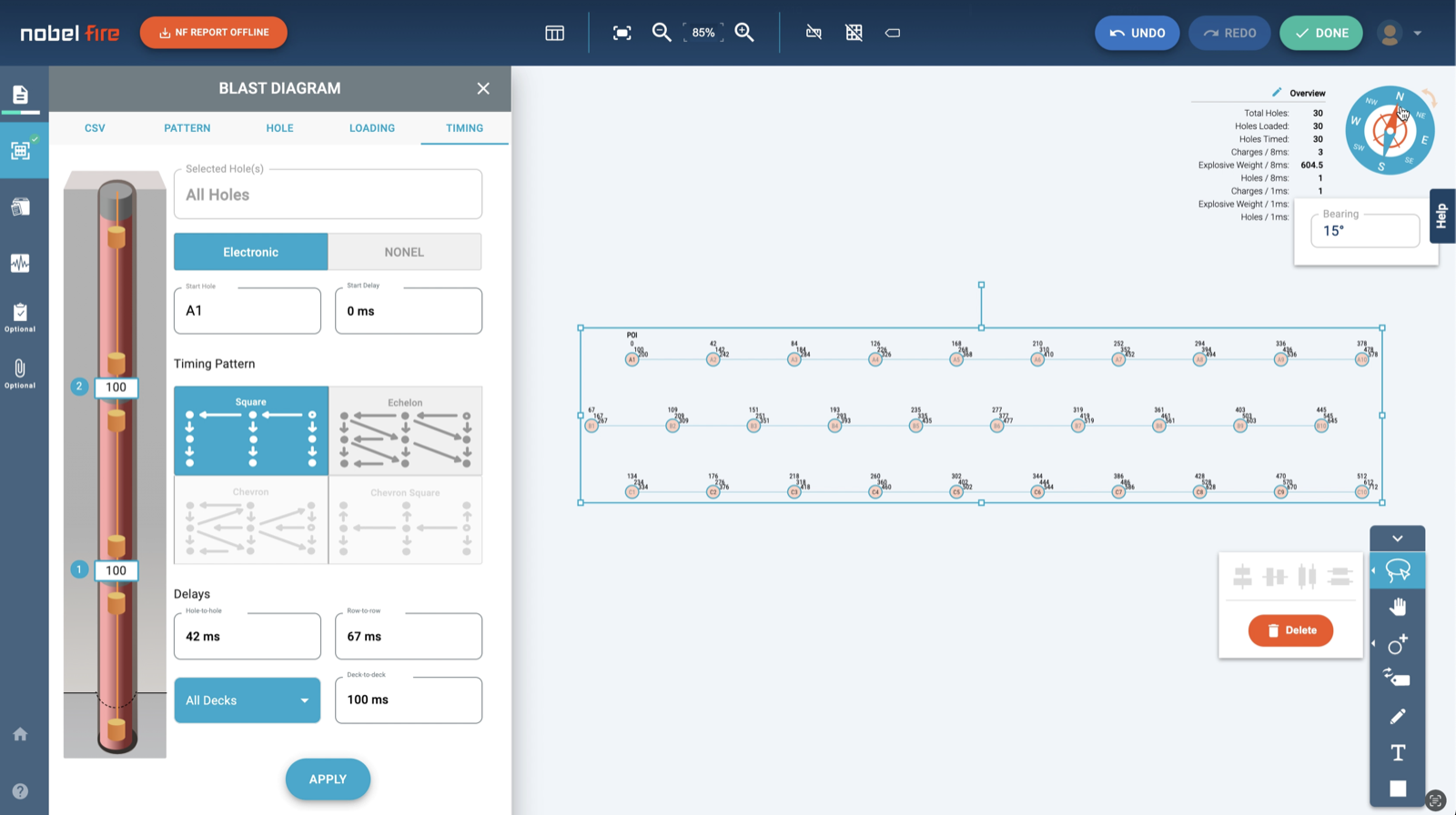Screen dimensions: 1456x815
Task: Select Electronic timing type
Action: tap(251, 252)
